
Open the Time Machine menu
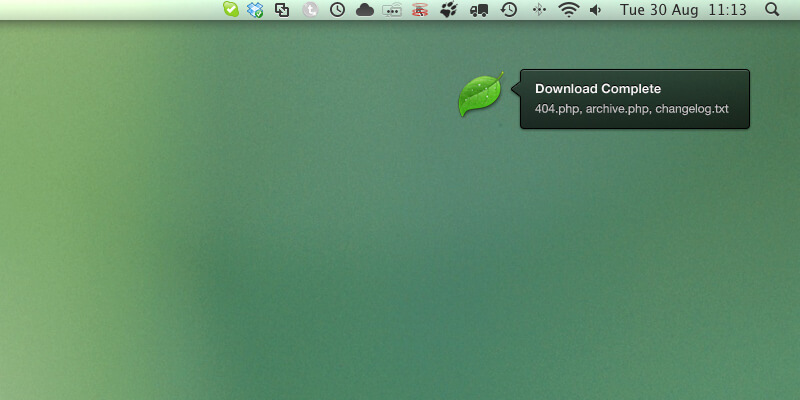point(509,10)
